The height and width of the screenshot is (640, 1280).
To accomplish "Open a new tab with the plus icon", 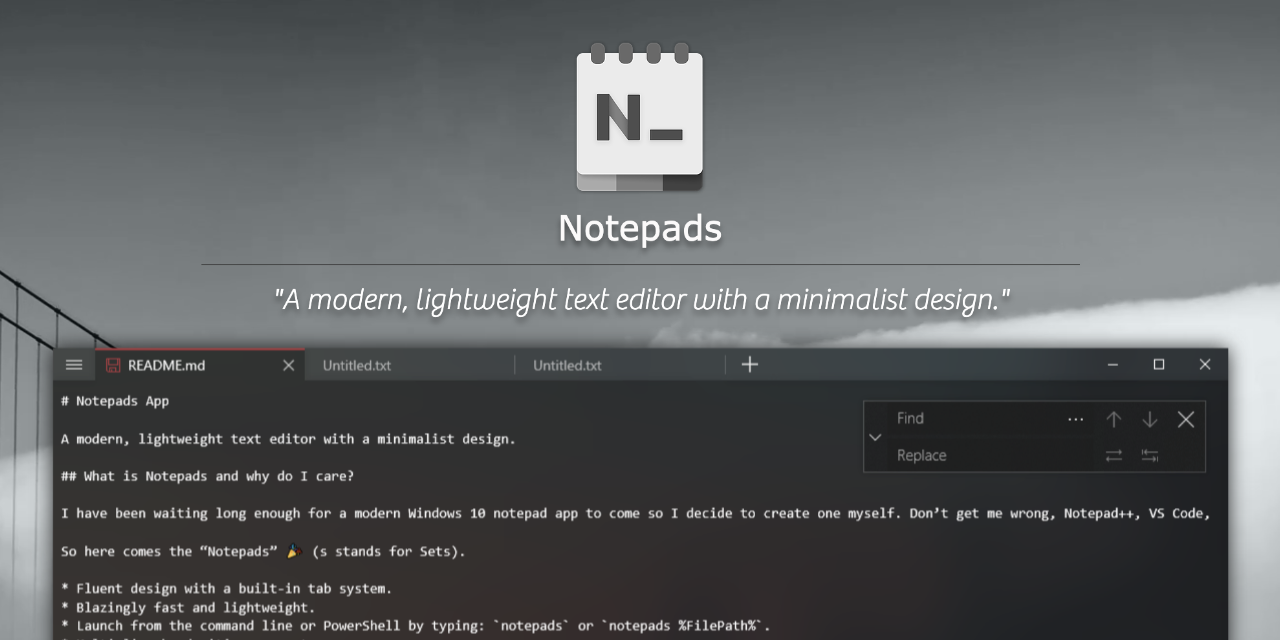I will (749, 365).
